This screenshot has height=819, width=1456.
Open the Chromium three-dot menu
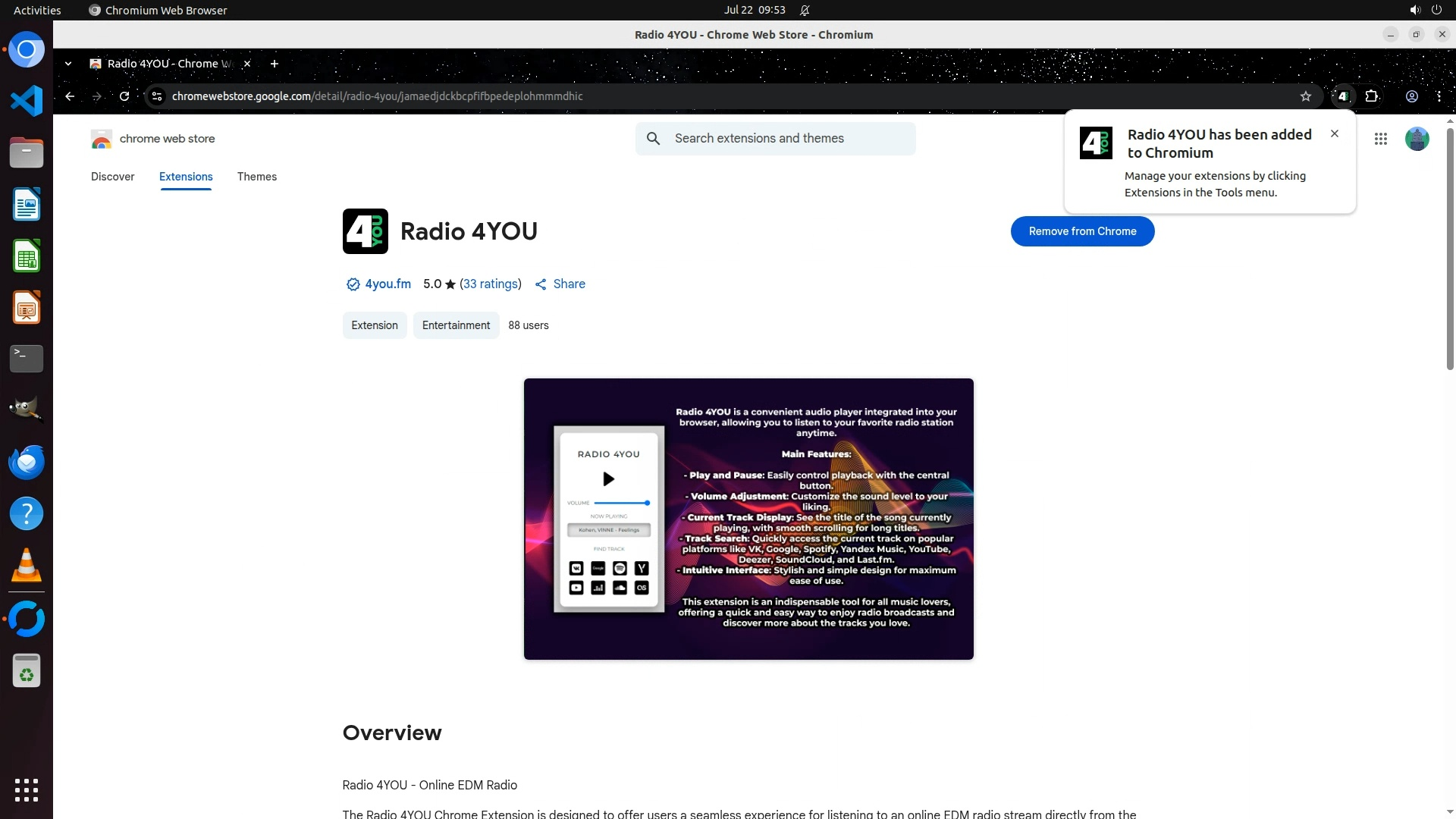coord(1439,96)
